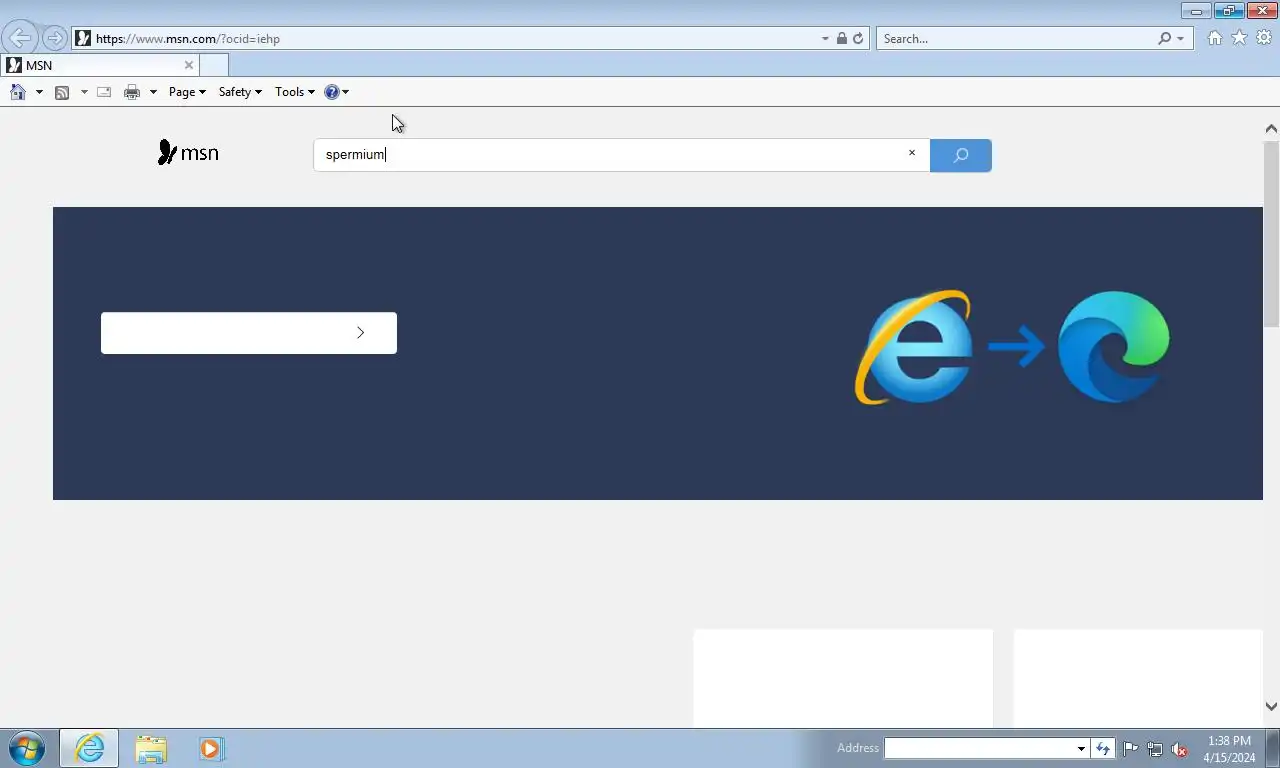Click the Read Mail envelope icon
The height and width of the screenshot is (768, 1280).
(104, 92)
